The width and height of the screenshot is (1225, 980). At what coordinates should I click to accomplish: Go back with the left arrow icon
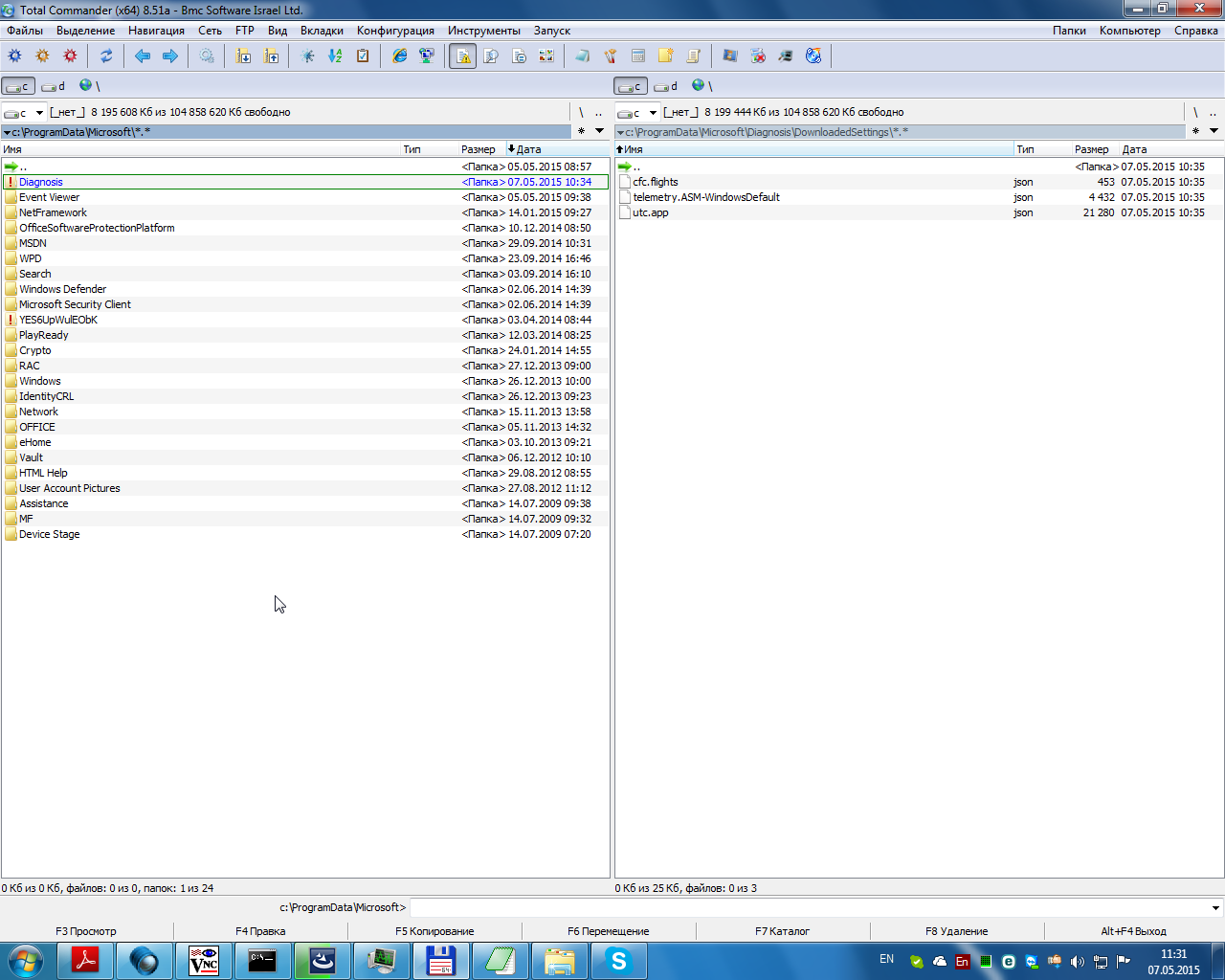tap(143, 56)
